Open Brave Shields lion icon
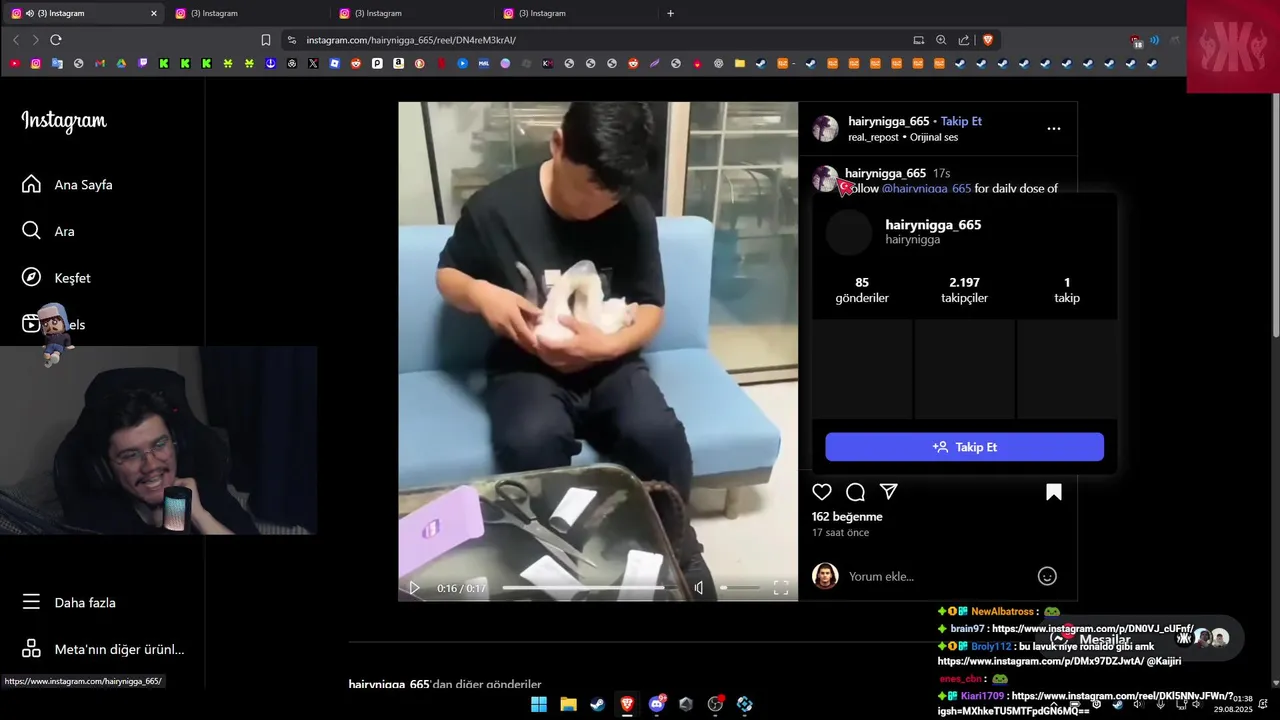 tap(988, 40)
